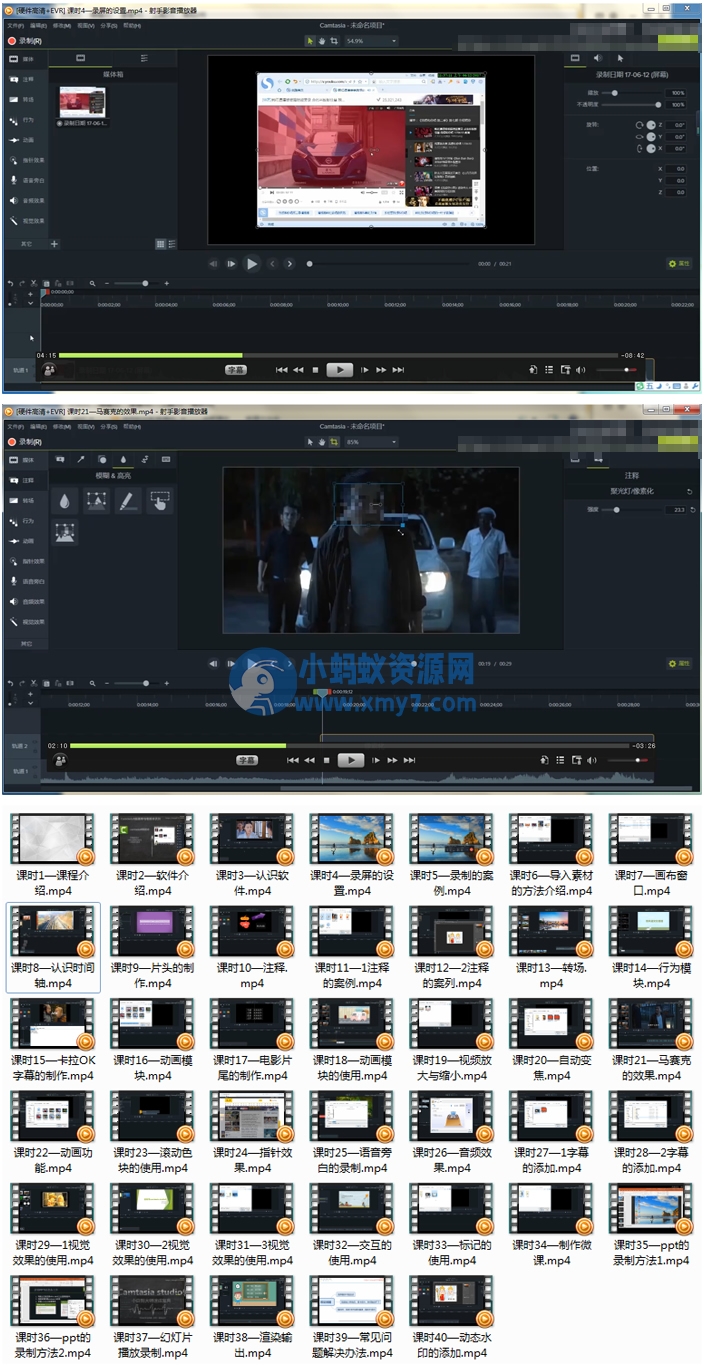Switch media bin to thumbnail grid view
Image resolution: width=704 pixels, height=1366 pixels.
[x=160, y=243]
